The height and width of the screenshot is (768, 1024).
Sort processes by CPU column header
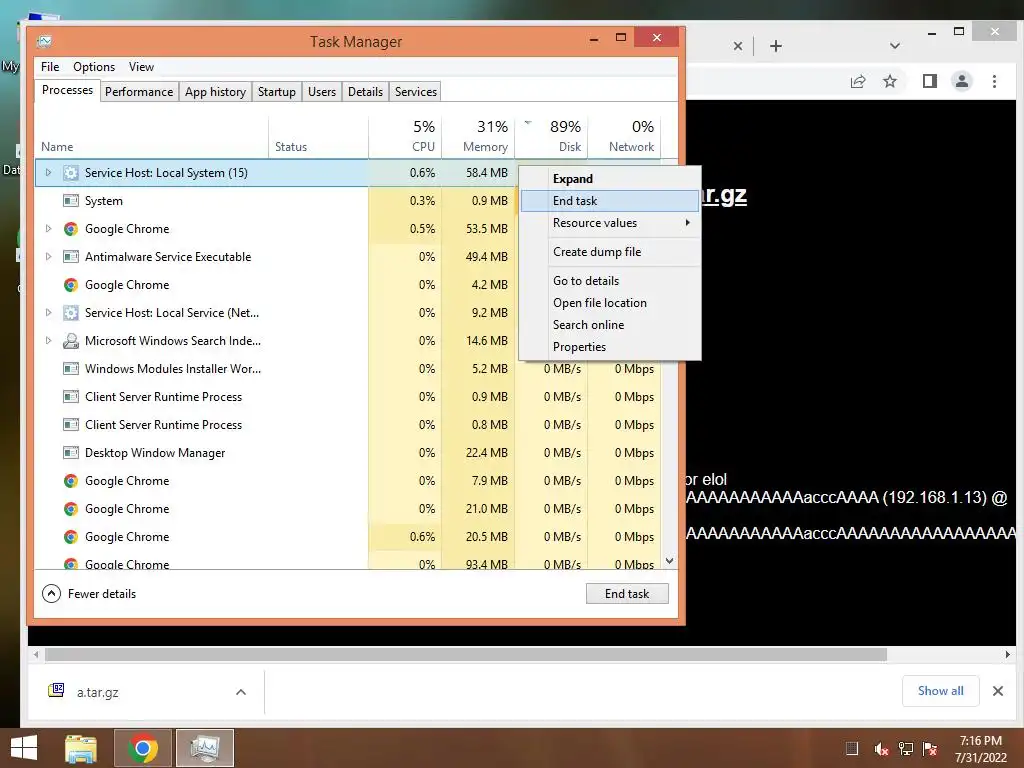(x=406, y=137)
